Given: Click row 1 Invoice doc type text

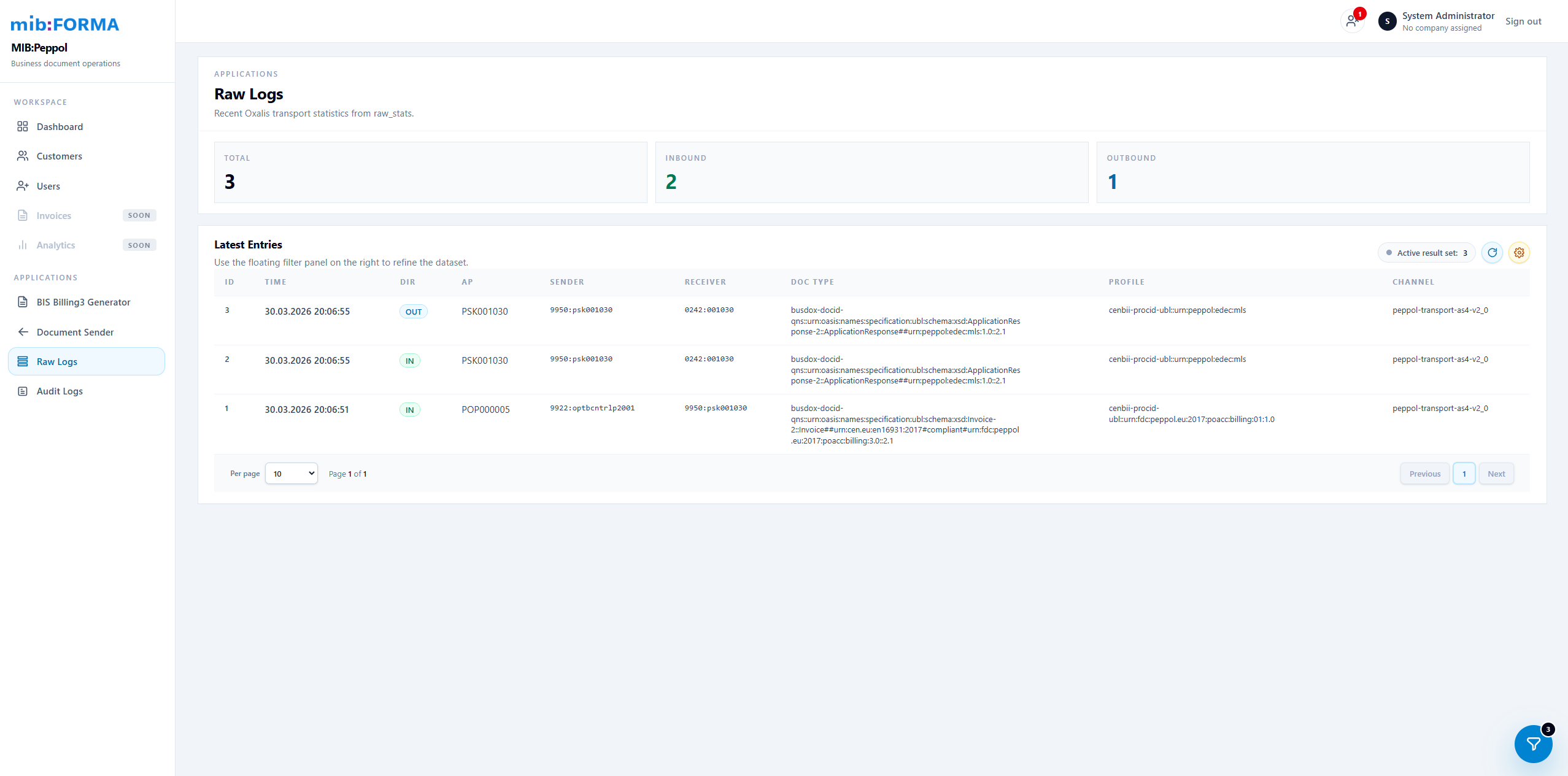Looking at the screenshot, I should click(905, 424).
